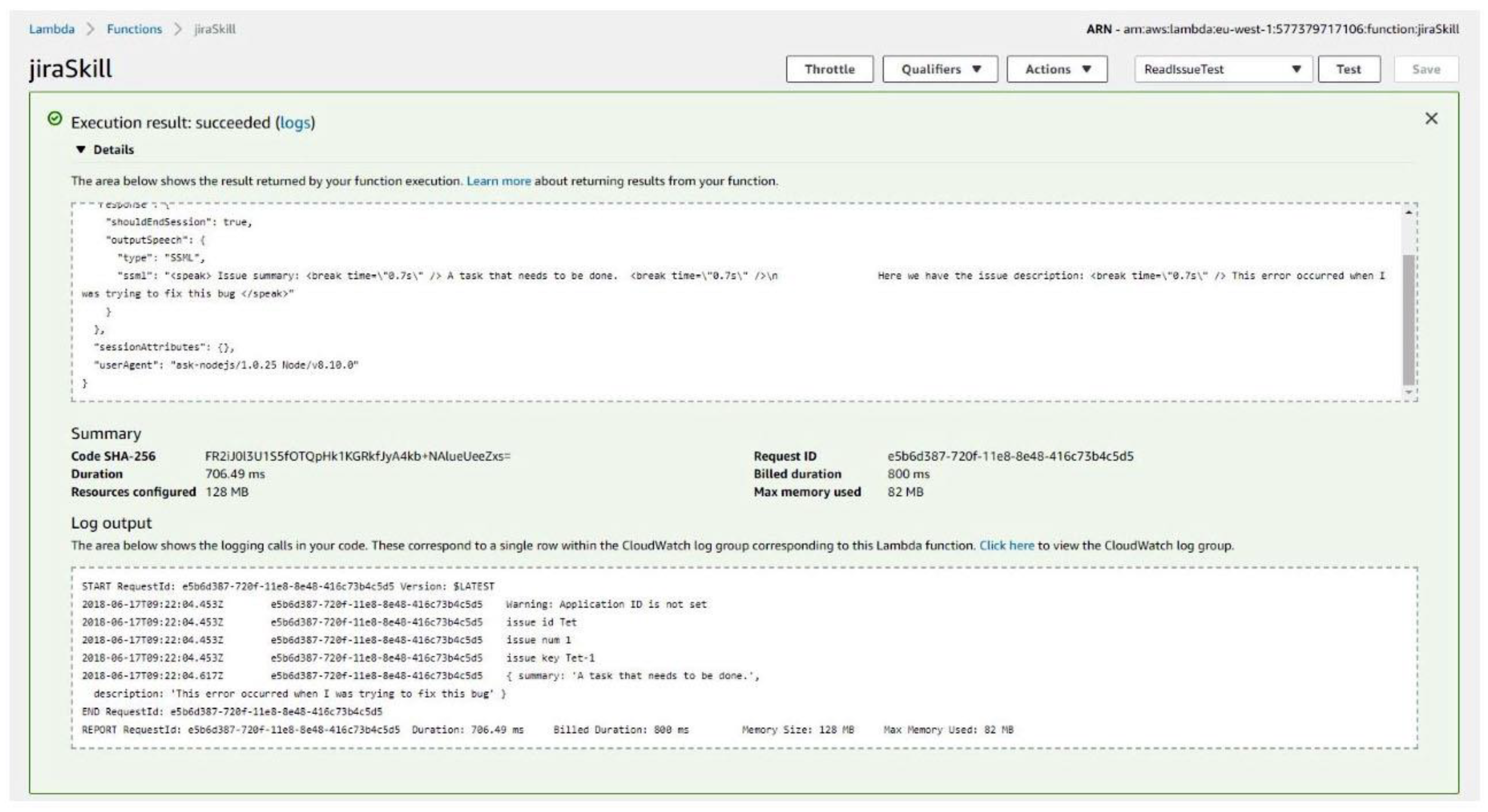The height and width of the screenshot is (812, 1488).
Task: Collapse the Details disclosure triangle
Action: coord(80,150)
